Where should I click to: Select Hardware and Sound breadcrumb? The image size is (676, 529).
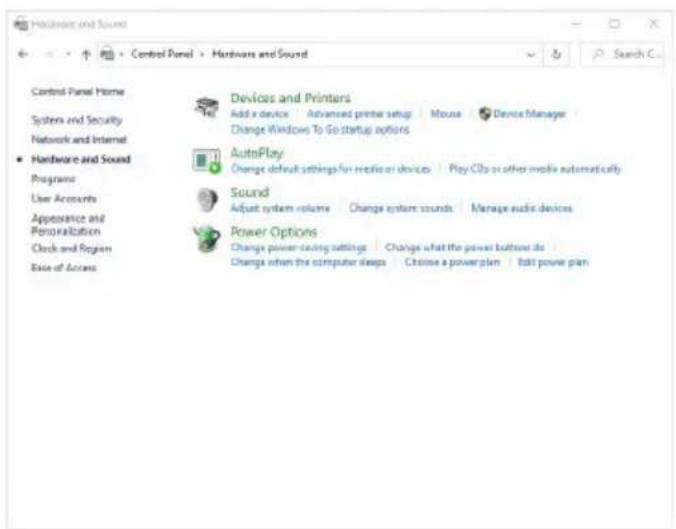click(x=260, y=54)
